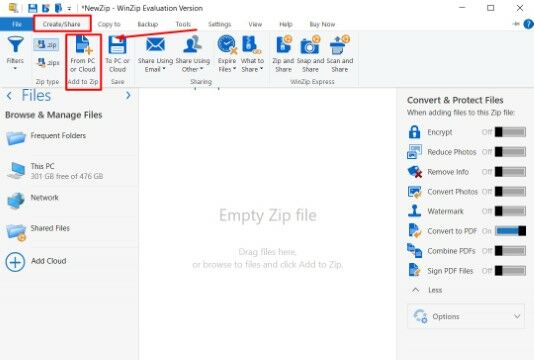
Task: Click the Save icon in title bar
Action: [x=32, y=8]
